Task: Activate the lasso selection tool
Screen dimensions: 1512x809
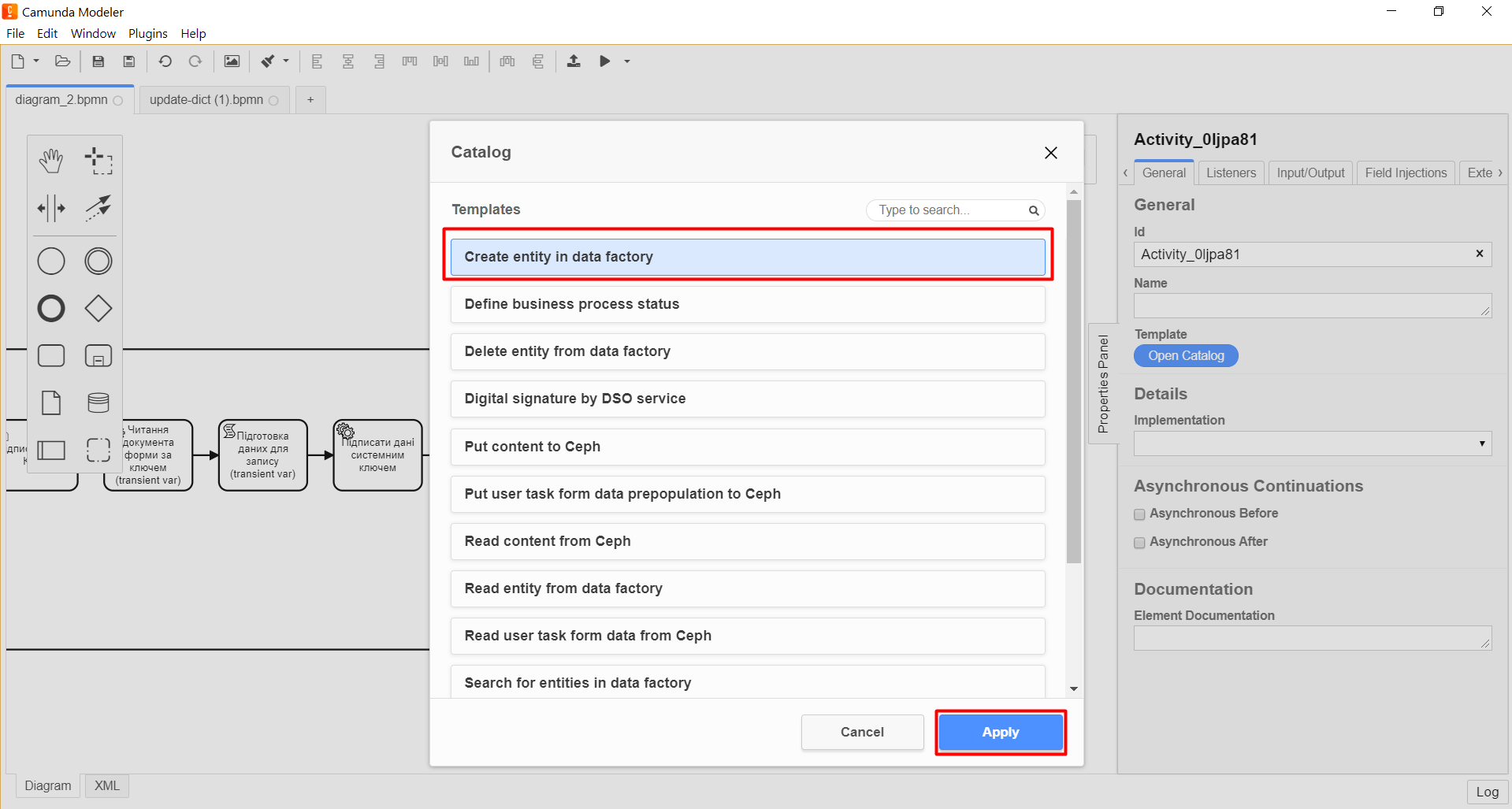Action: click(x=98, y=161)
